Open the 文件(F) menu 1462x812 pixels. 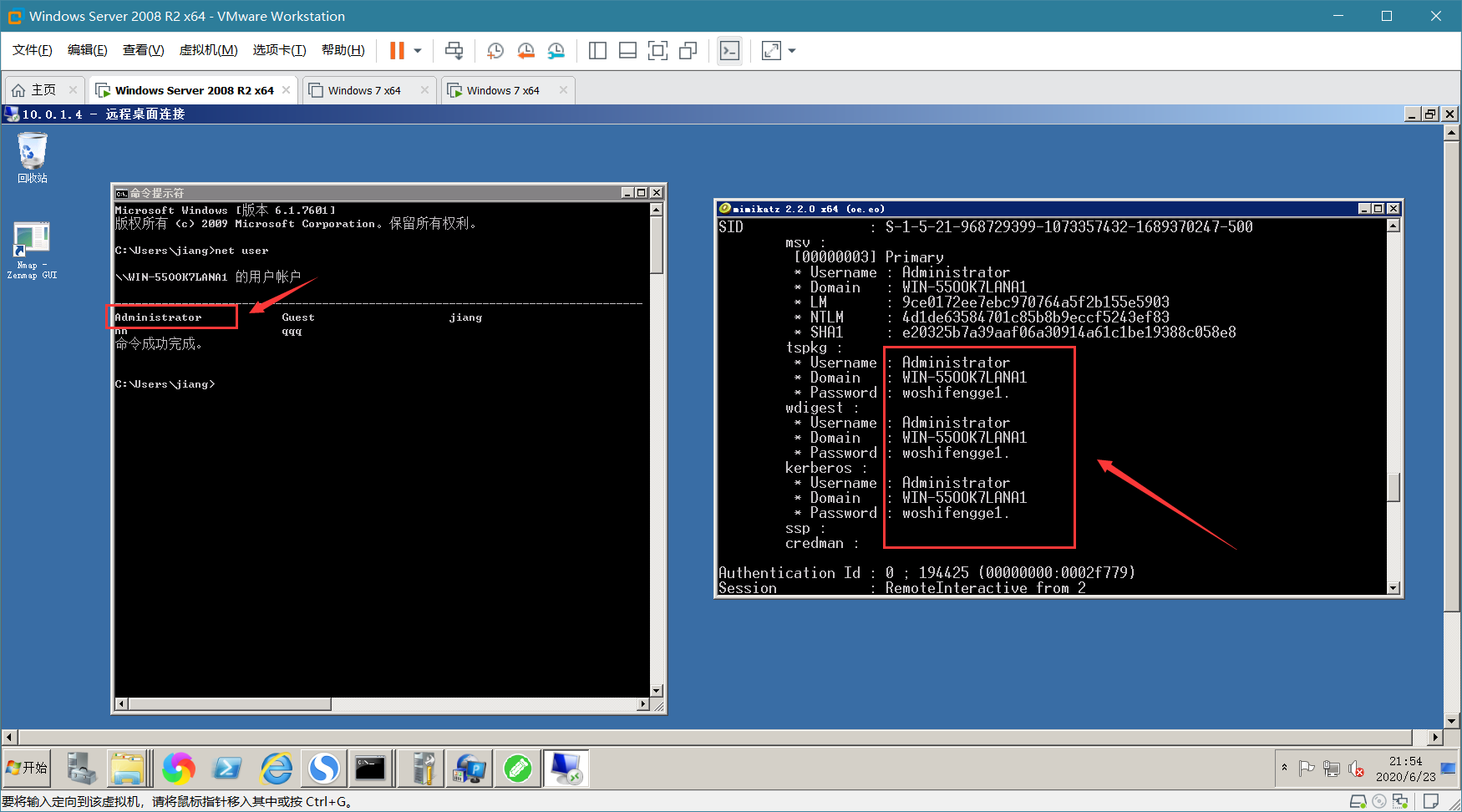click(33, 50)
